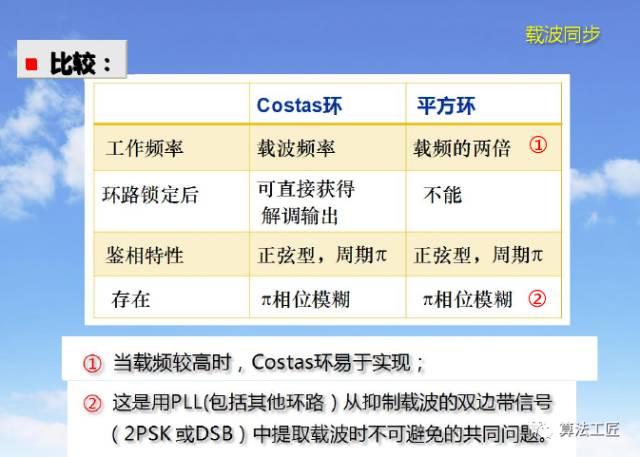Click 'π相位模糊' in 平方环 column
The width and height of the screenshot is (640, 457).
tap(467, 299)
